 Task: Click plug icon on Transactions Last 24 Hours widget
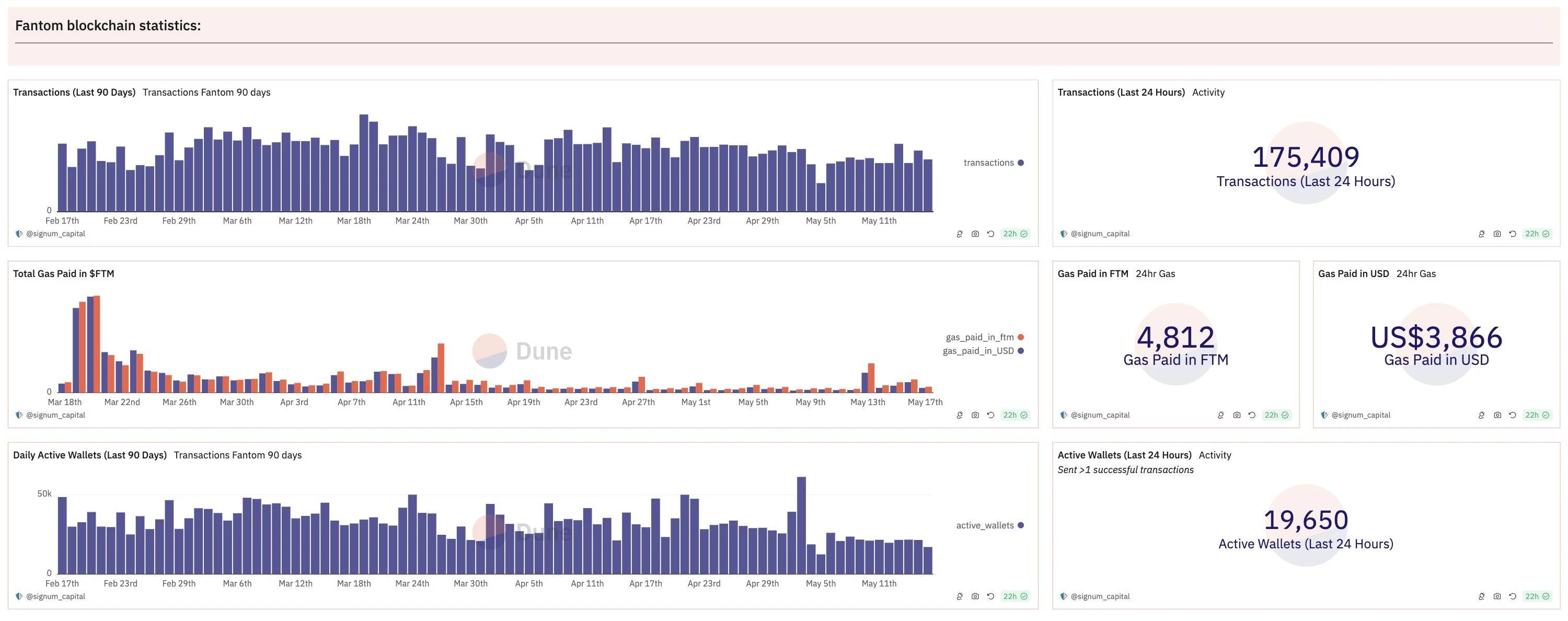click(x=1482, y=234)
